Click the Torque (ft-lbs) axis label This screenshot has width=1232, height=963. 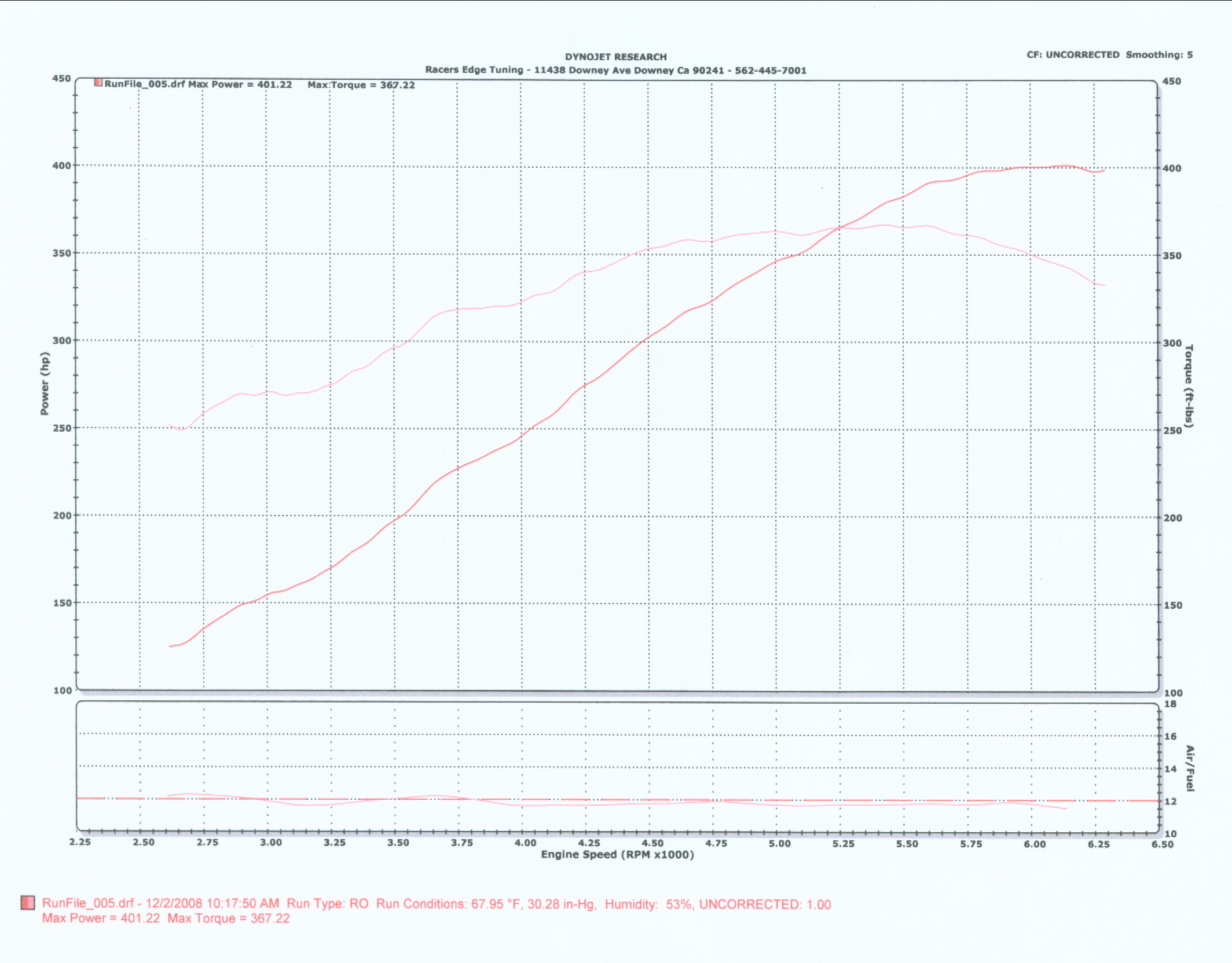point(1189,386)
